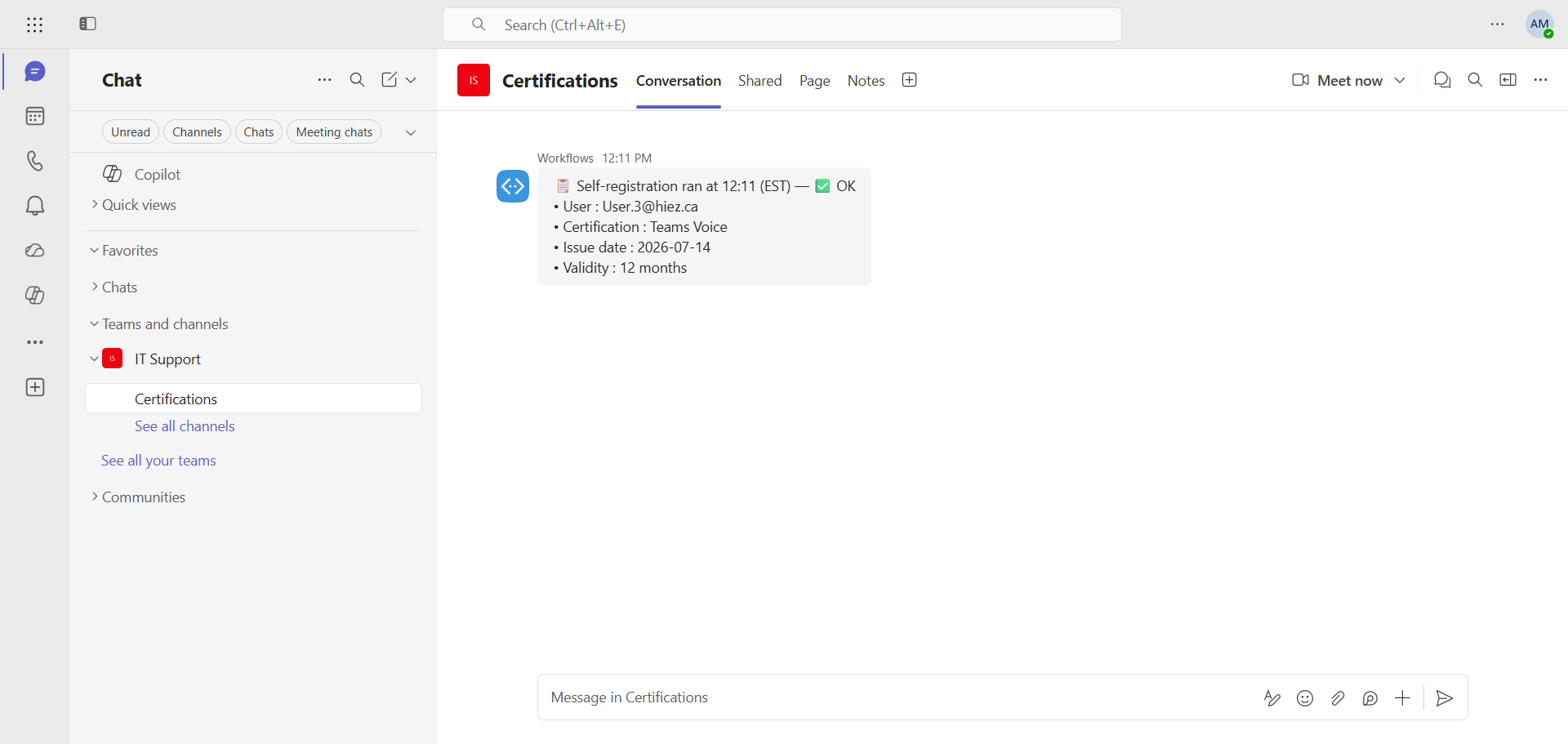This screenshot has width=1568, height=744.
Task: Click the Search box
Action: pyautogui.click(x=782, y=25)
